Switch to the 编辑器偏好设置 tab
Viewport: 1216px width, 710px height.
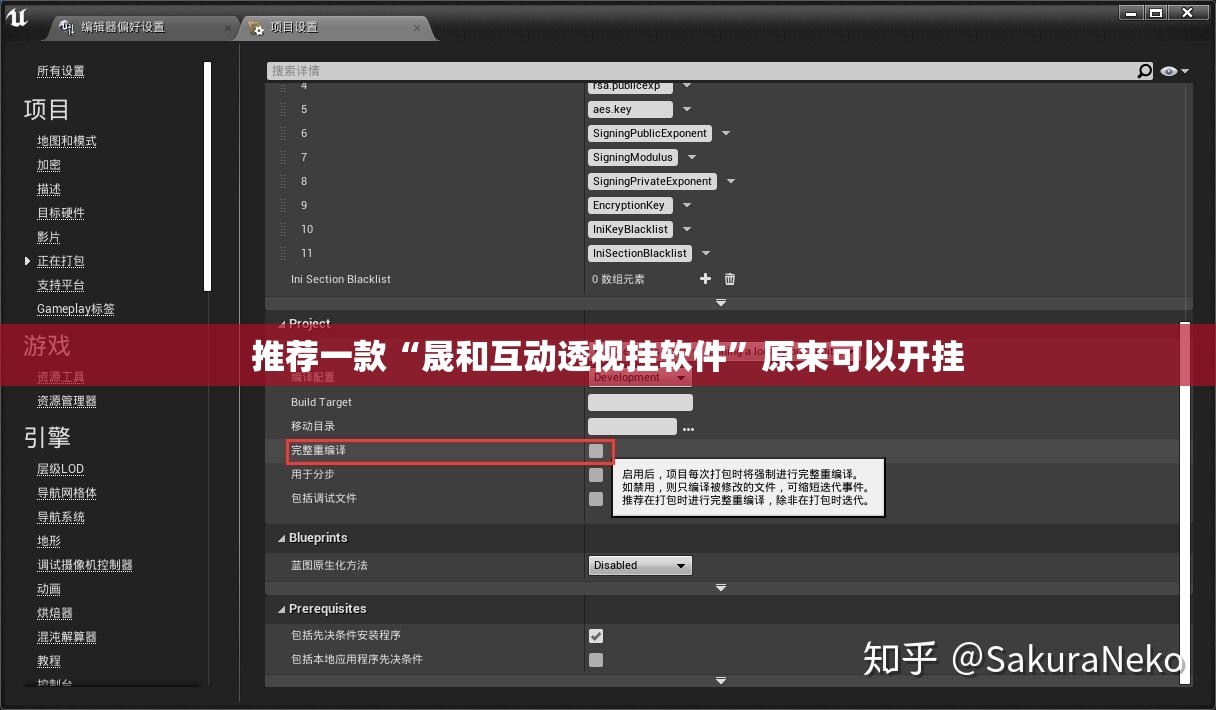(122, 27)
